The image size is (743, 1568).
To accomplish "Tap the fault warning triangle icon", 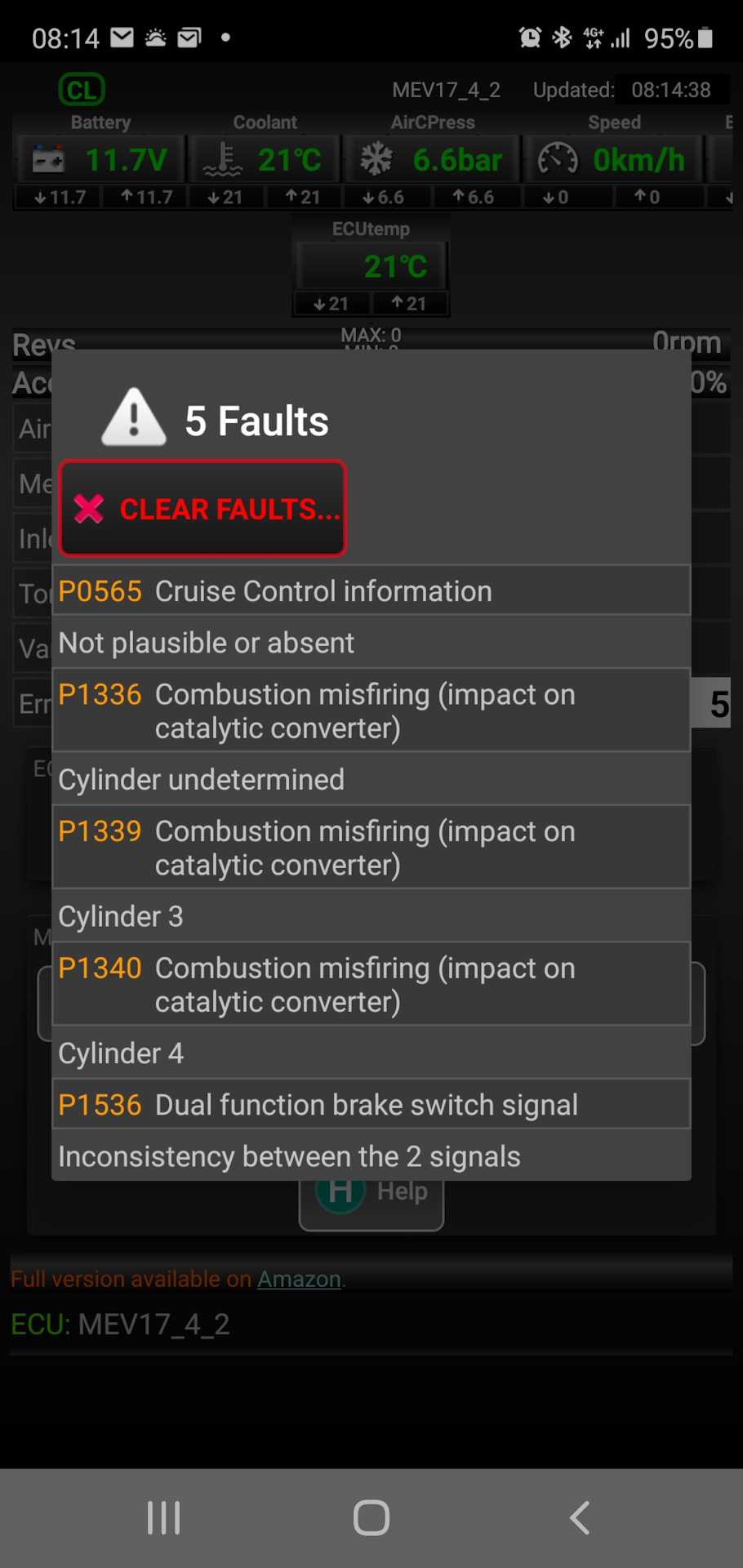I will pos(134,418).
